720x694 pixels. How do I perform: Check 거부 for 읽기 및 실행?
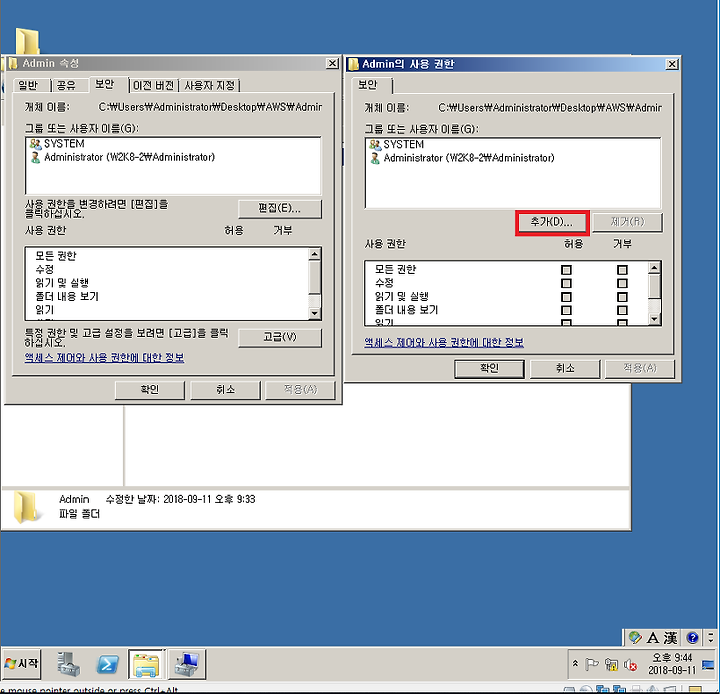622,297
